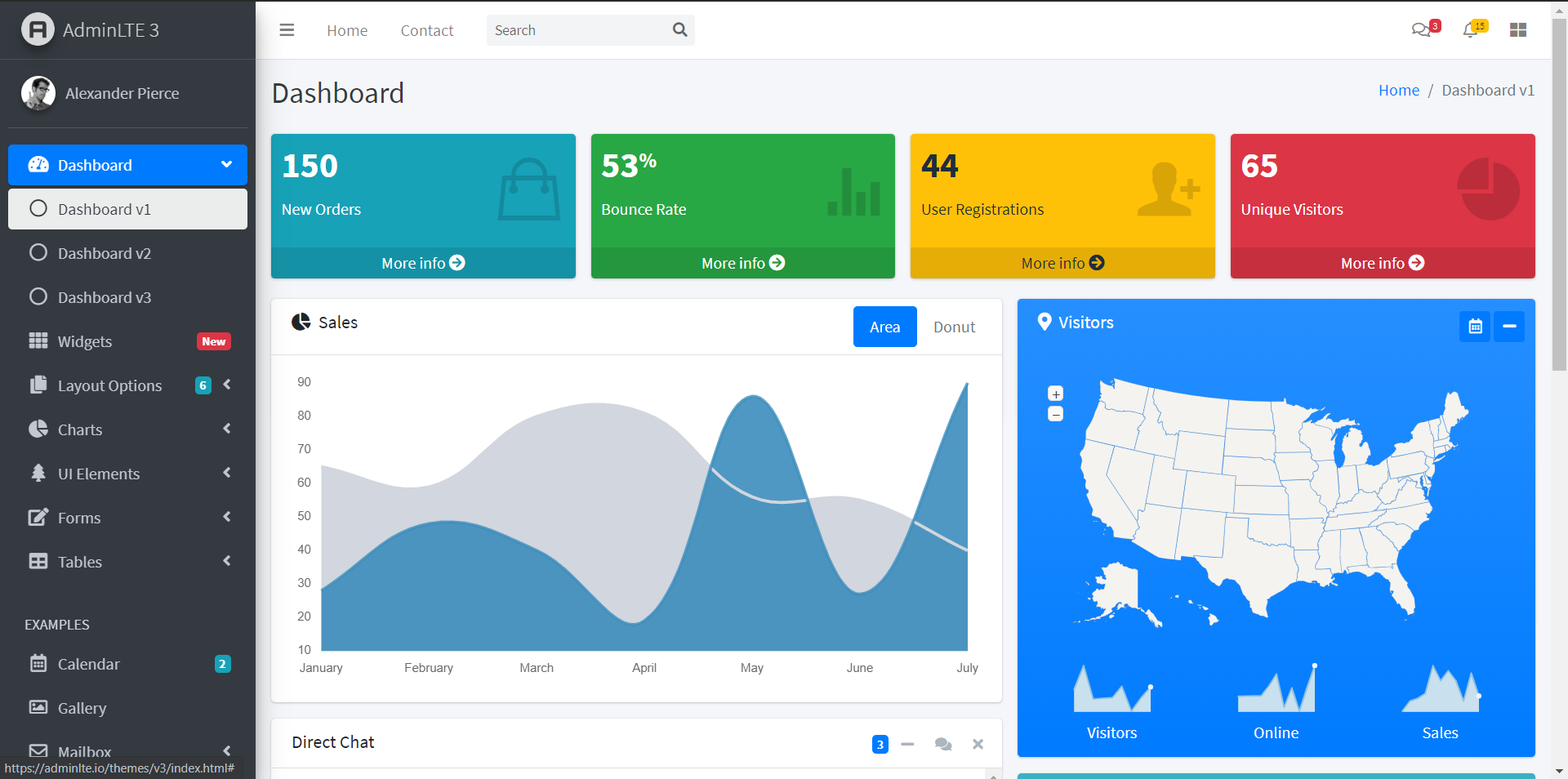
Task: Zoom in on the map with the plus control
Action: pos(1055,394)
